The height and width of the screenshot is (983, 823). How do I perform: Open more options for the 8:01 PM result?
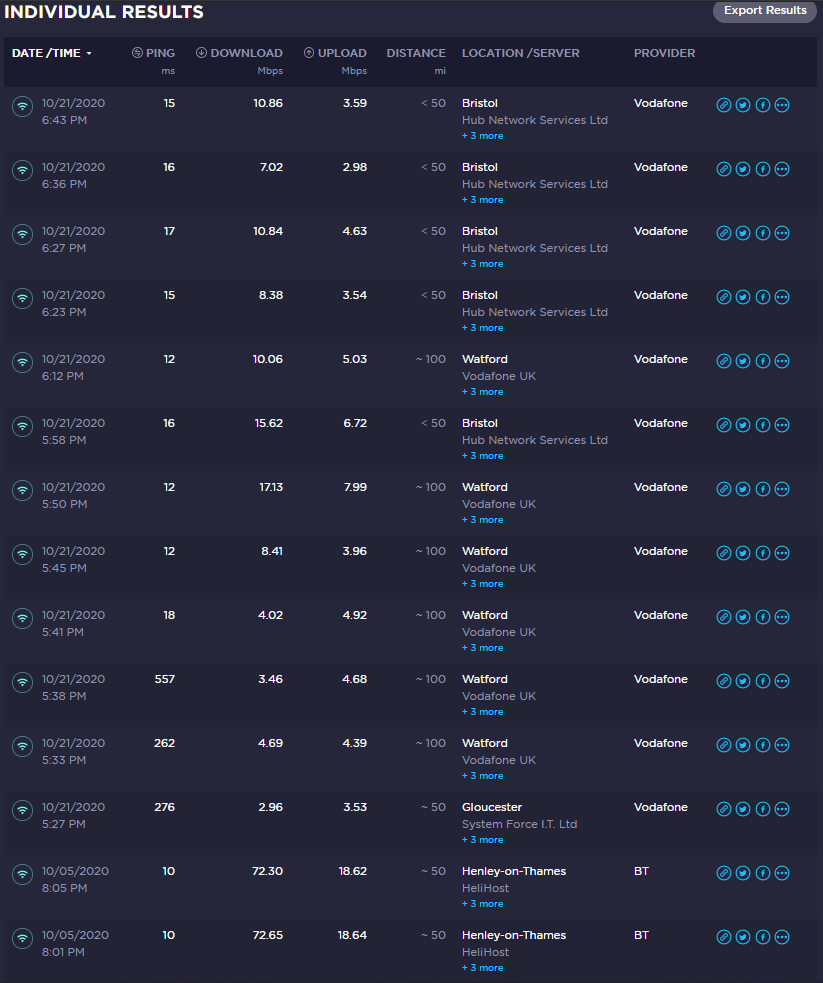coord(782,937)
